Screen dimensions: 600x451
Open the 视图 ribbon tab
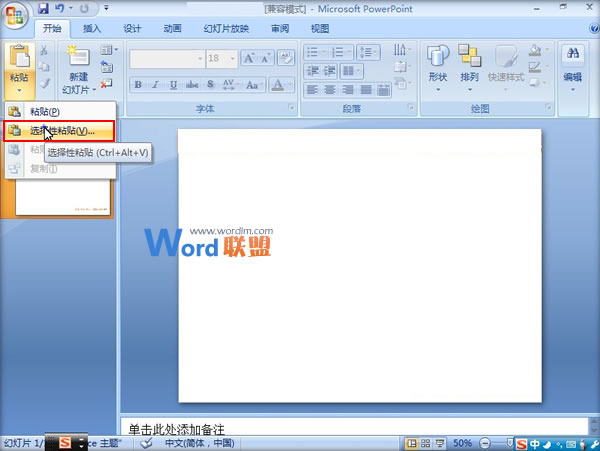click(x=320, y=28)
